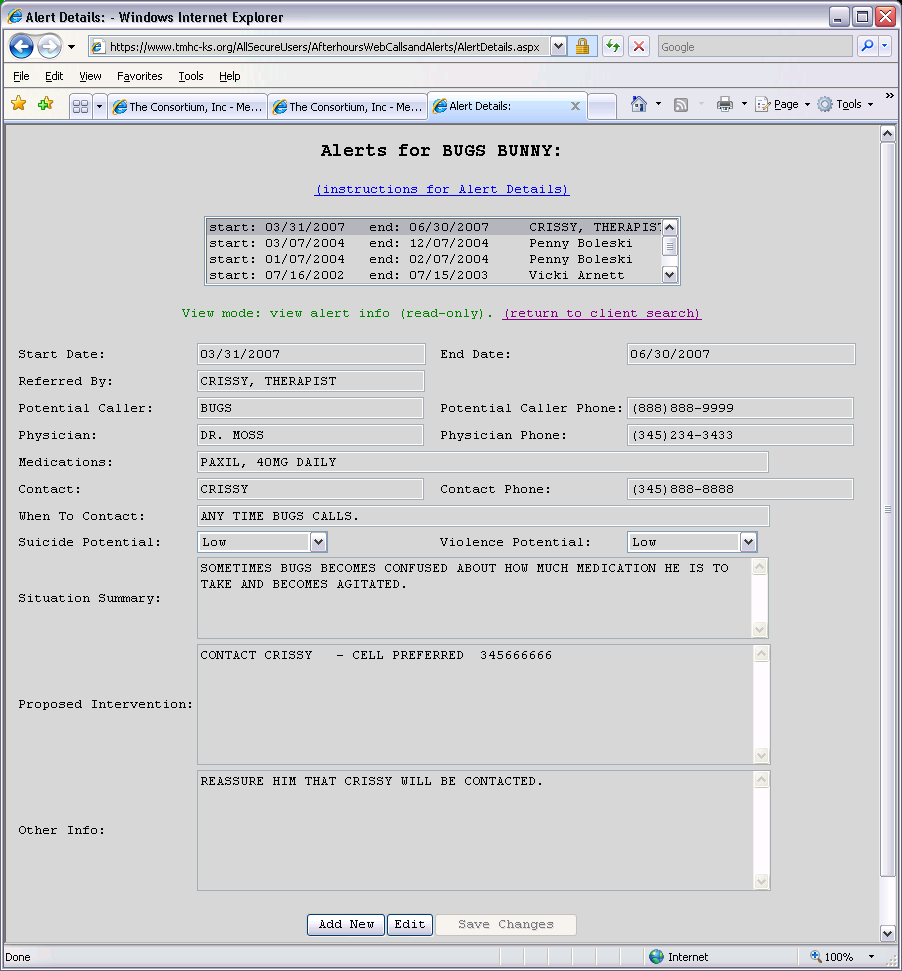This screenshot has height=971, width=902.
Task: Select alert starting 03/31/2007 in list
Action: pos(434,227)
